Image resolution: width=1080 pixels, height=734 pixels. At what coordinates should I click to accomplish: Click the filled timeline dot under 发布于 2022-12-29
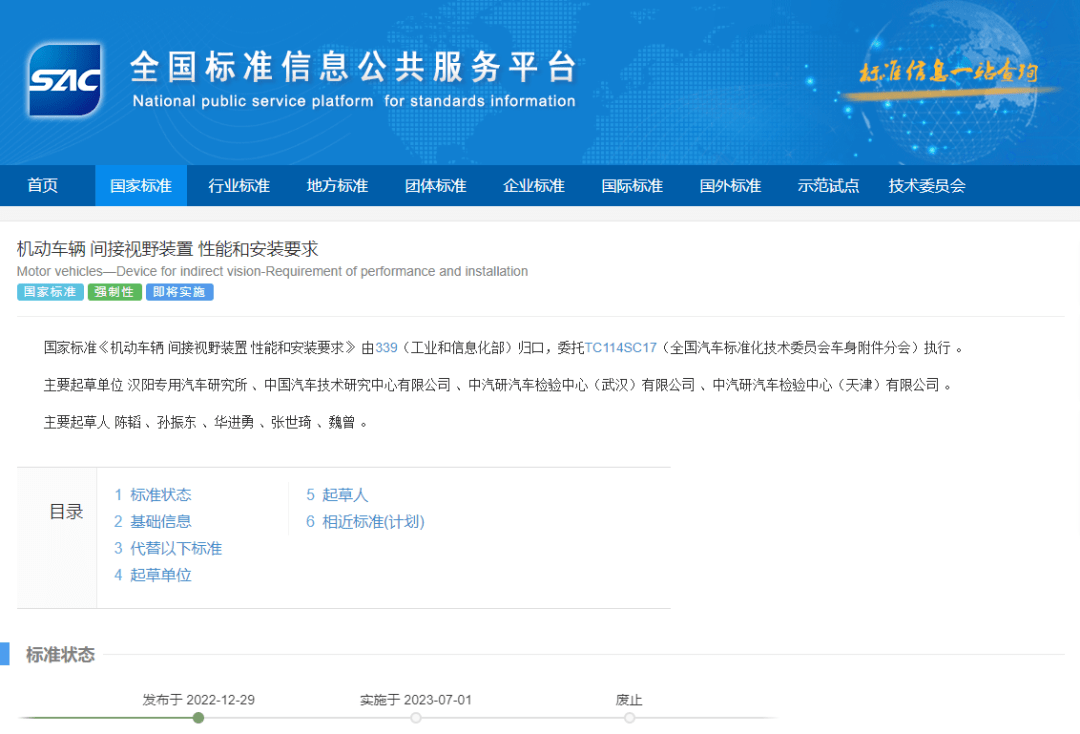[x=198, y=717]
